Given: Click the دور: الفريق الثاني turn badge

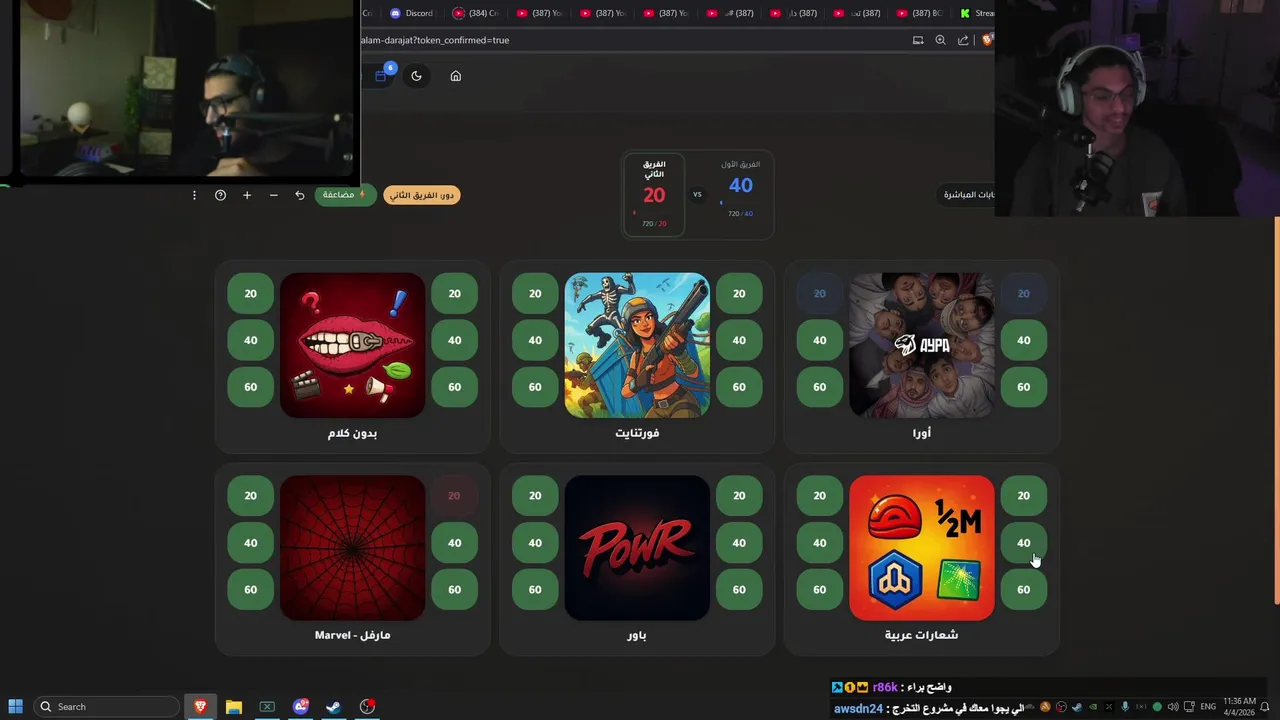Looking at the screenshot, I should pyautogui.click(x=422, y=195).
